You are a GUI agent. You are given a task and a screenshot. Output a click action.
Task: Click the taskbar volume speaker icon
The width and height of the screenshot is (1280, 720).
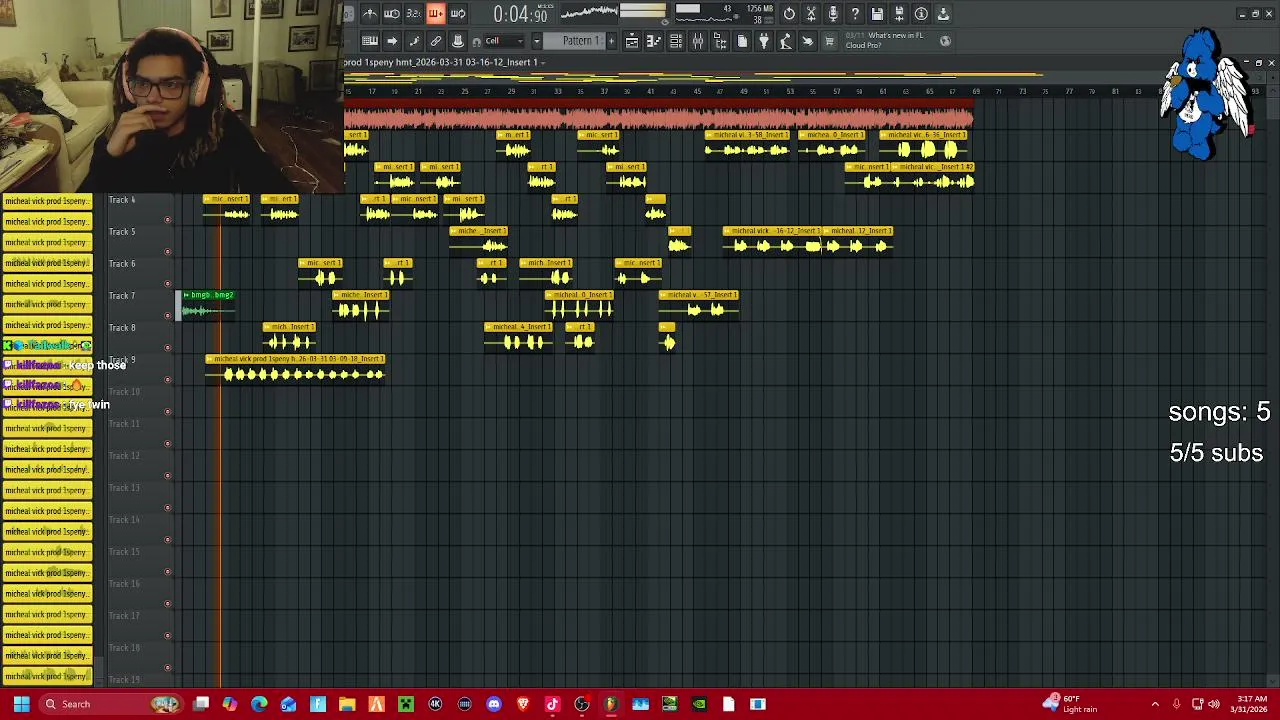(1215, 704)
